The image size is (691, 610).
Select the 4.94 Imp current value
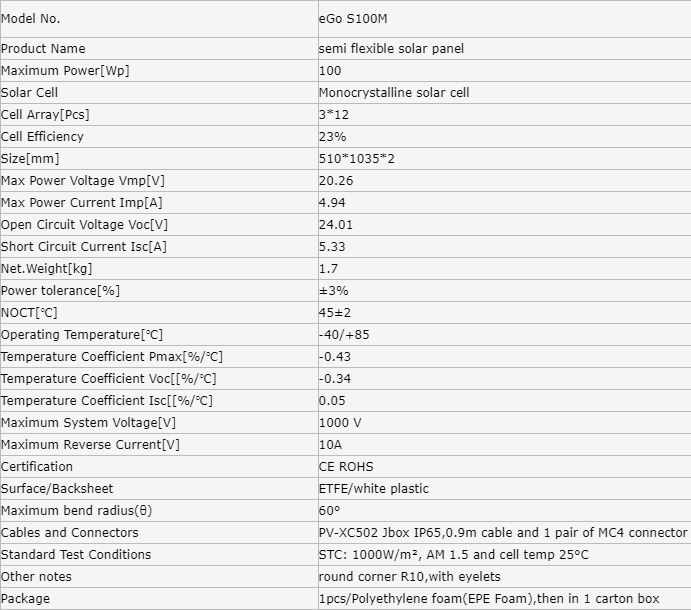332,203
